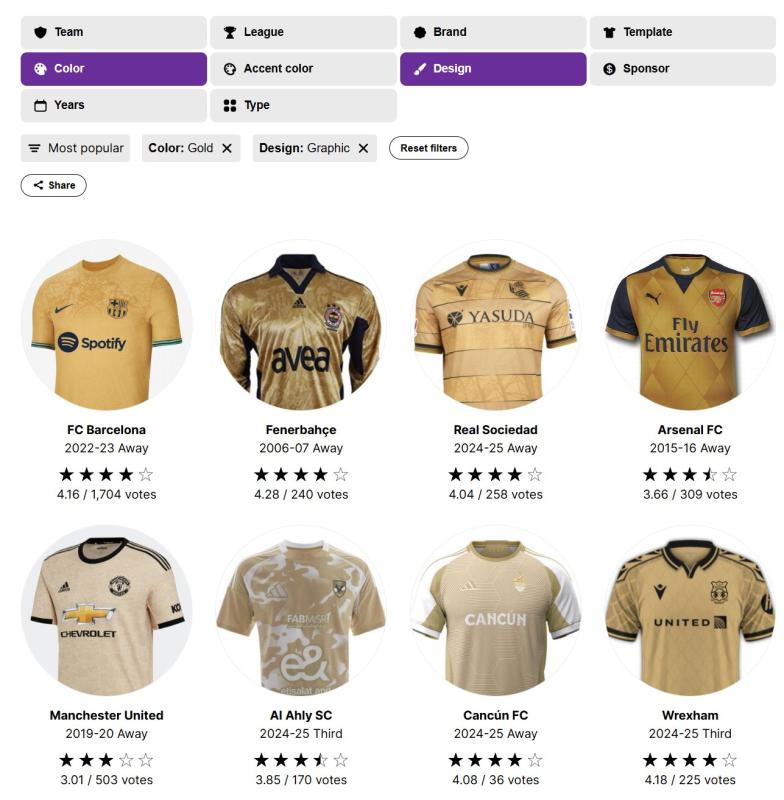Click the dollar icon on the Sponsor filter
The height and width of the screenshot is (800, 784).
[x=609, y=69]
